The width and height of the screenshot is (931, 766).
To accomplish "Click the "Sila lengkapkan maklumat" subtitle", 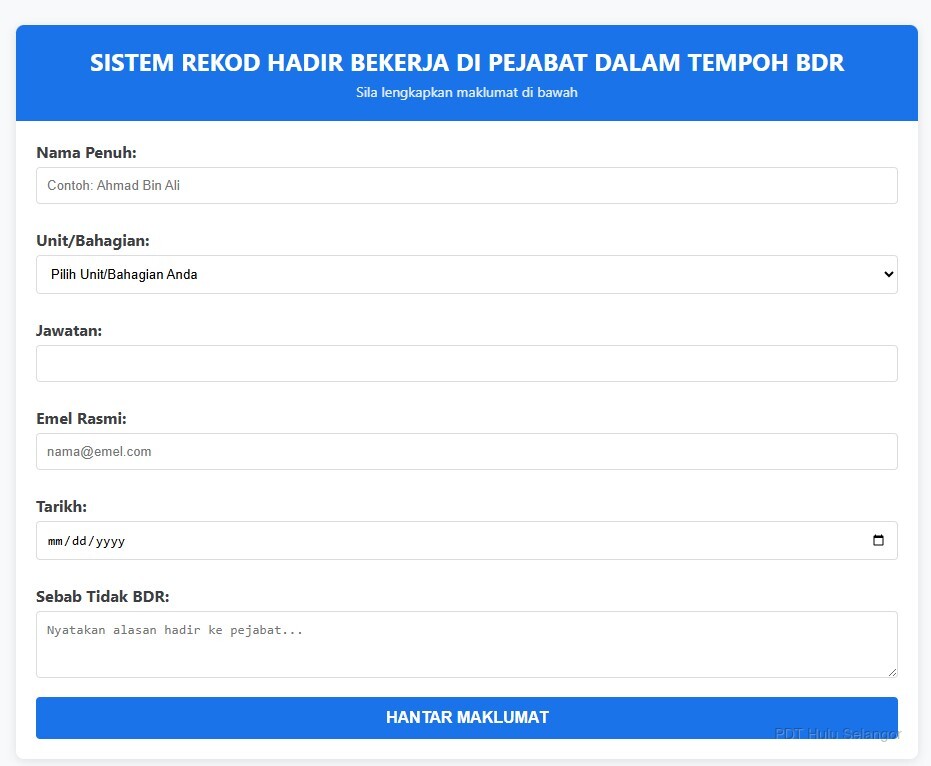I will 466,93.
